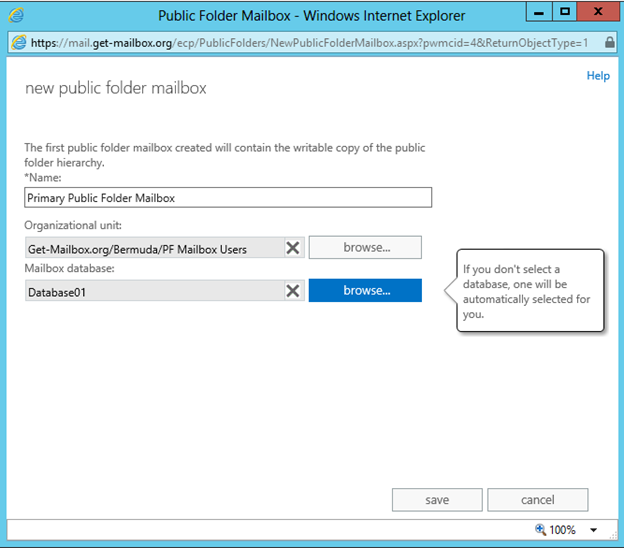Screen dimensions: 624x548
Task: Minimize the Public Folder Mailbox window
Action: pos(539,12)
